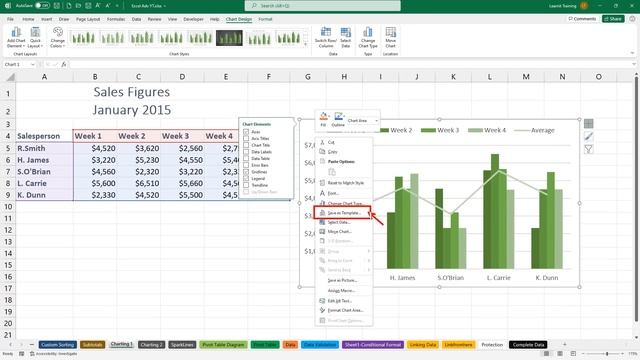The height and width of the screenshot is (360, 640).
Task: Choose Save as Picture in context menu
Action: [x=343, y=280]
